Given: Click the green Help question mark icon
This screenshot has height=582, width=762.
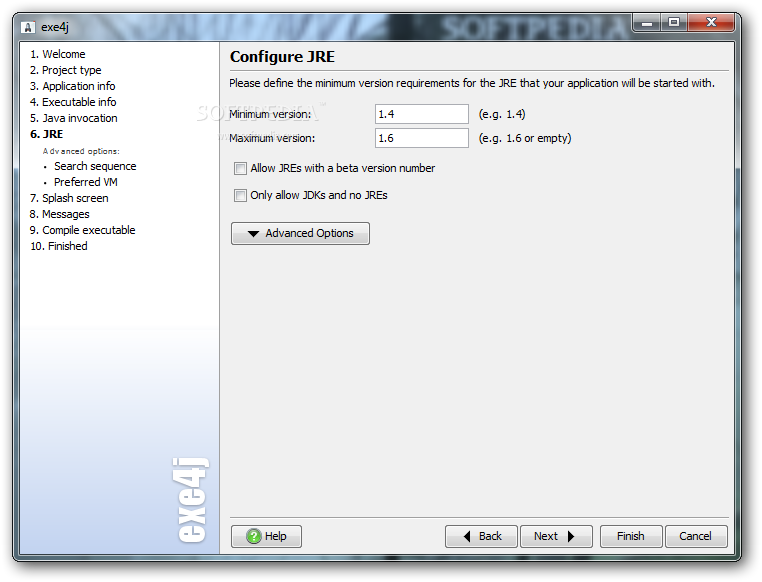Looking at the screenshot, I should [254, 536].
